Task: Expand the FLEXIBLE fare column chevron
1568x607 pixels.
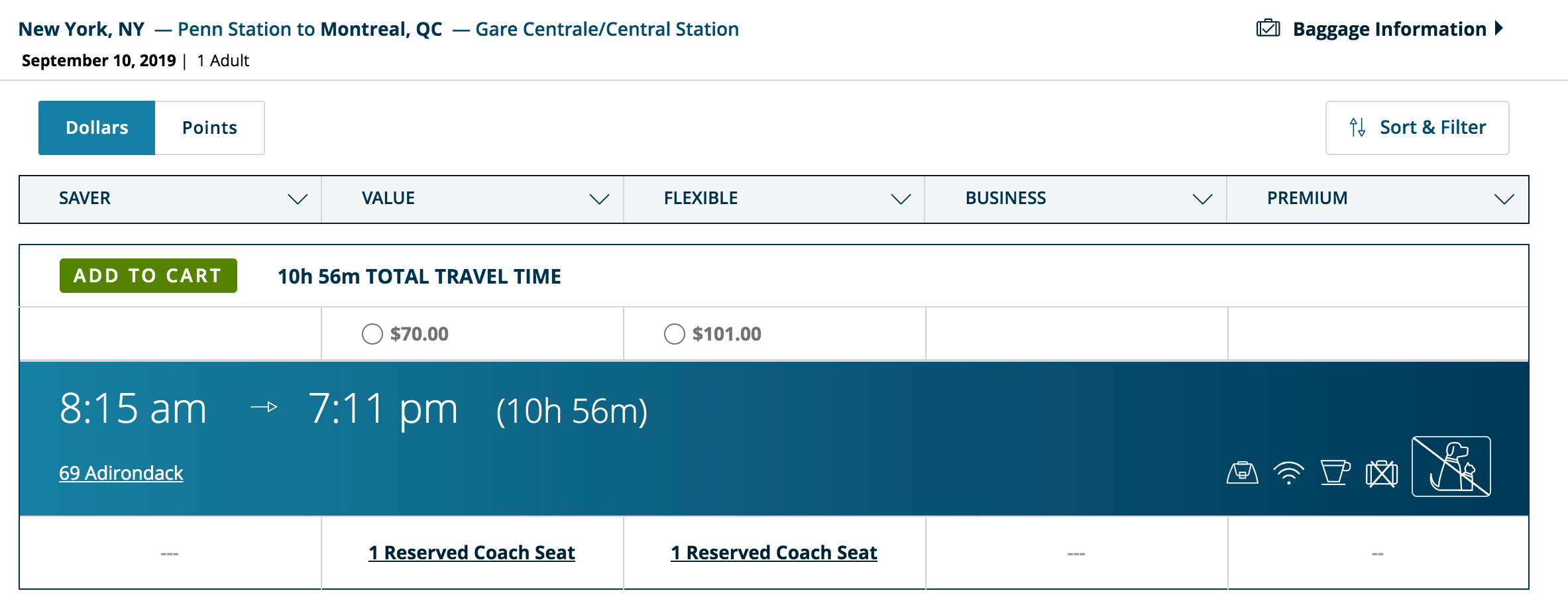Action: click(901, 199)
